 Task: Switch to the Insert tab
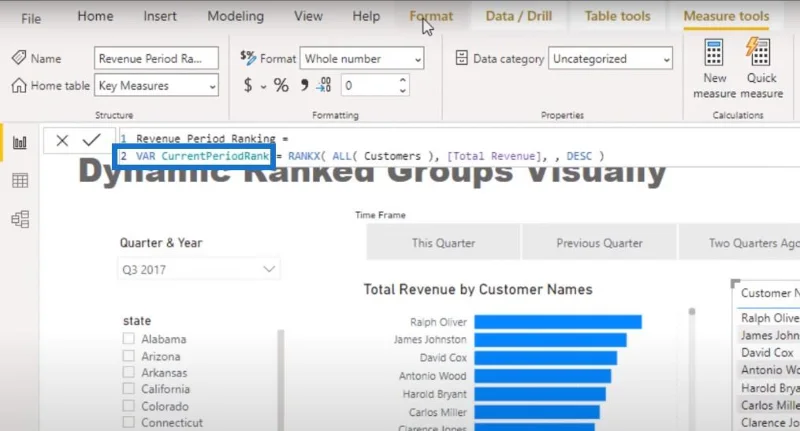click(160, 16)
